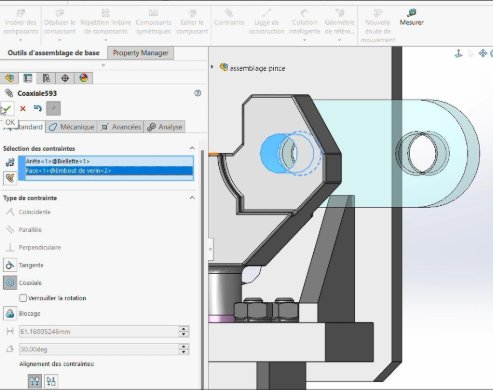Image resolution: width=493 pixels, height=390 pixels.
Task: Click Nouvelle étude de mouvement
Action: coord(378,26)
